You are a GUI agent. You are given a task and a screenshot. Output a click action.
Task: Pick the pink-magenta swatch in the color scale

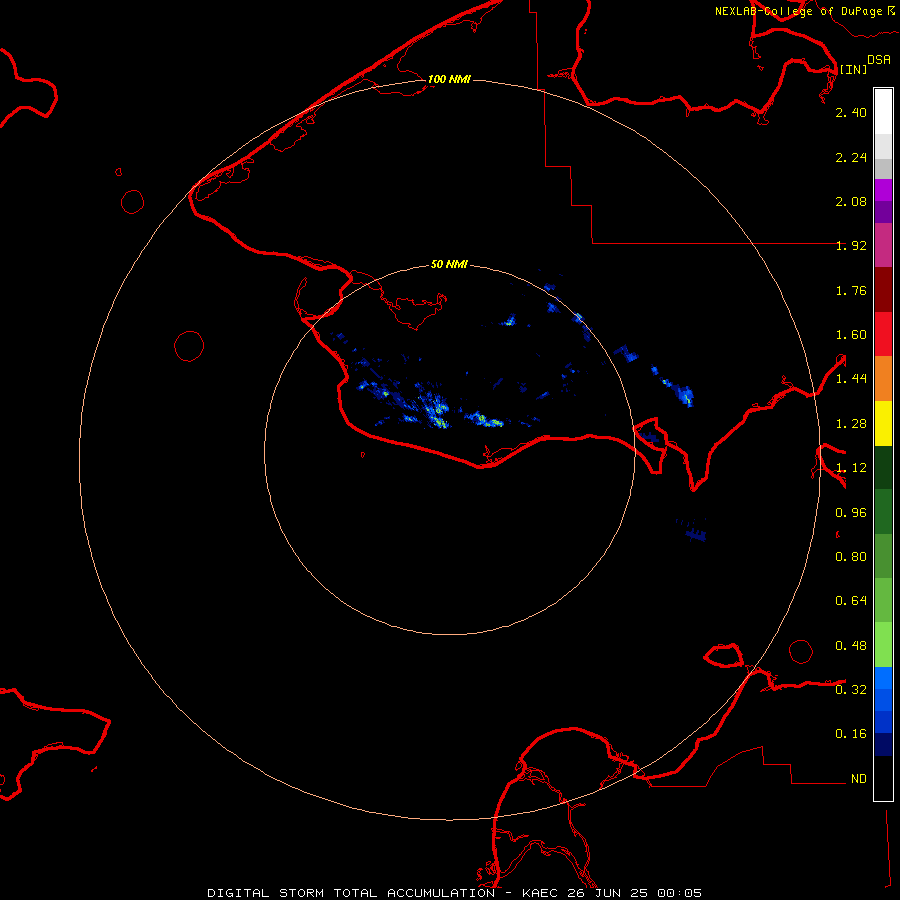(883, 245)
